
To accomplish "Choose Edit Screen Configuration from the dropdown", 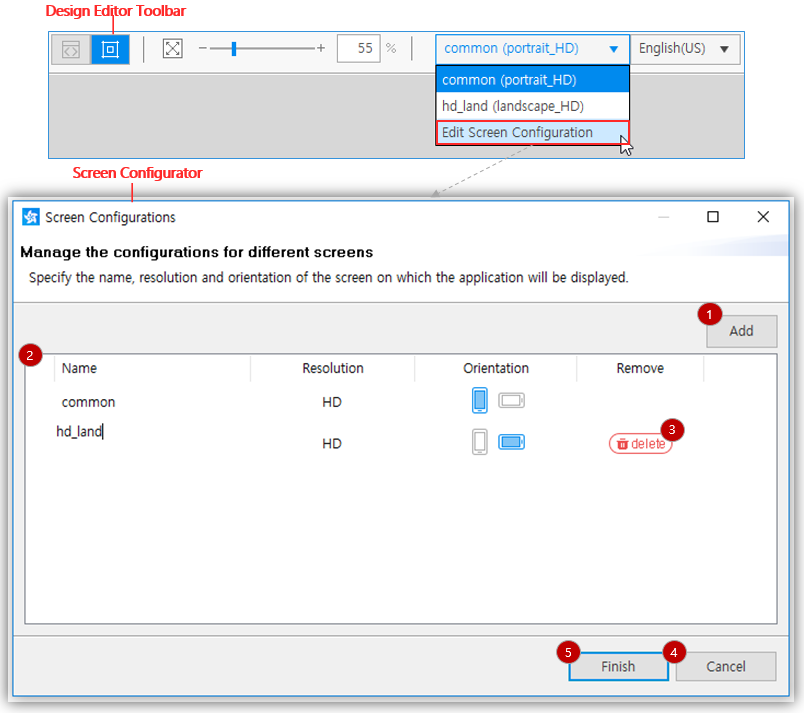I will (517, 132).
